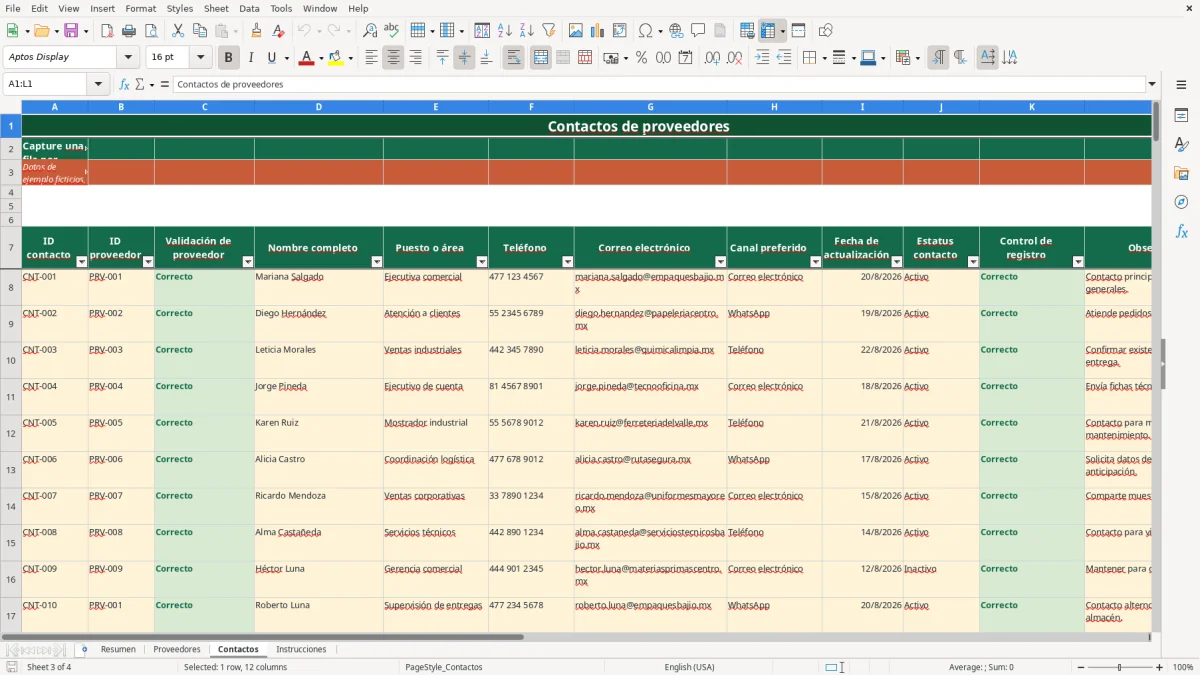Insert a chart using toolbar icon
This screenshot has width=1200, height=675.
point(597,31)
